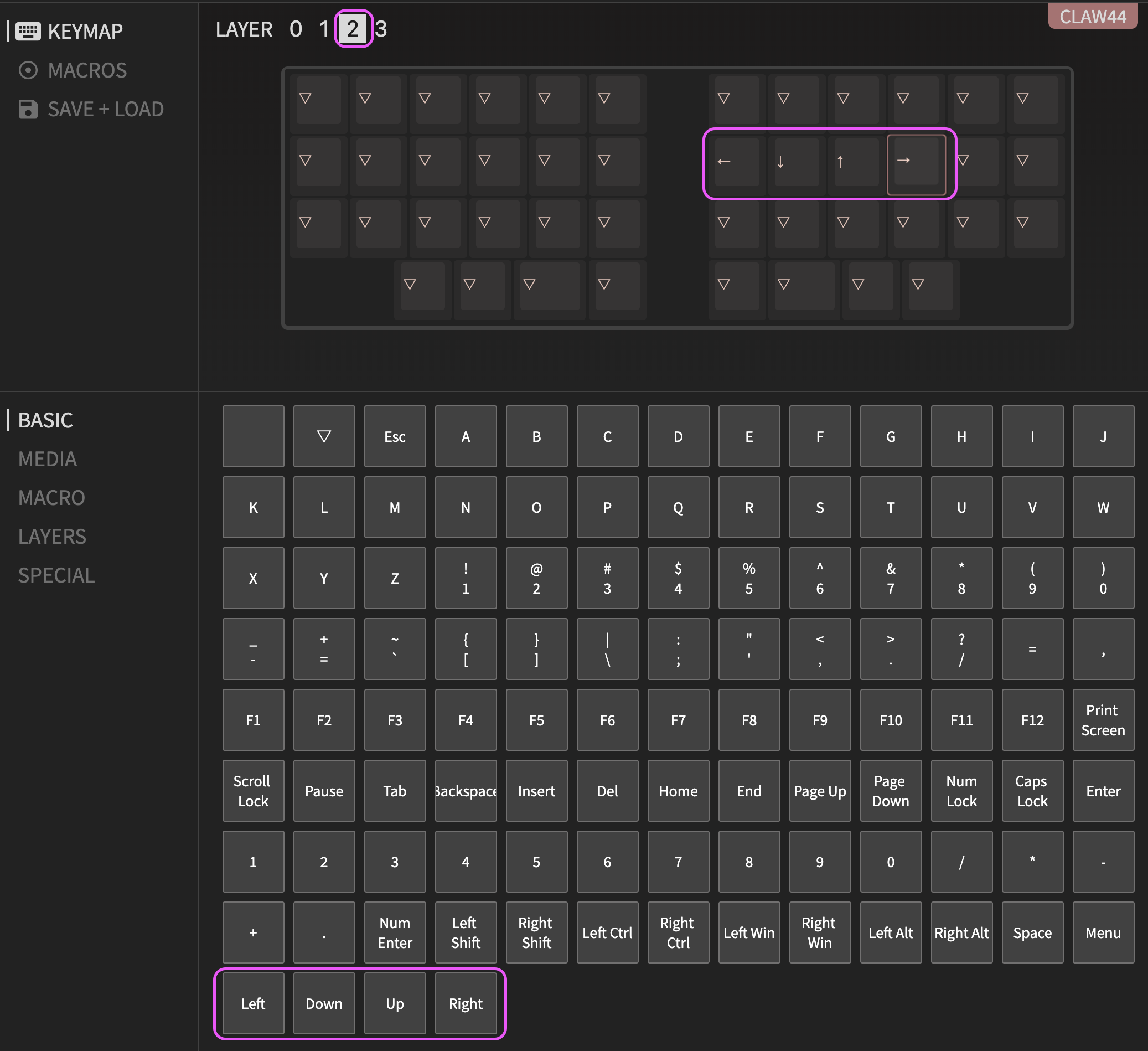Select the Caps Lock keycode
This screenshot has height=1051, width=1148.
tap(1032, 791)
